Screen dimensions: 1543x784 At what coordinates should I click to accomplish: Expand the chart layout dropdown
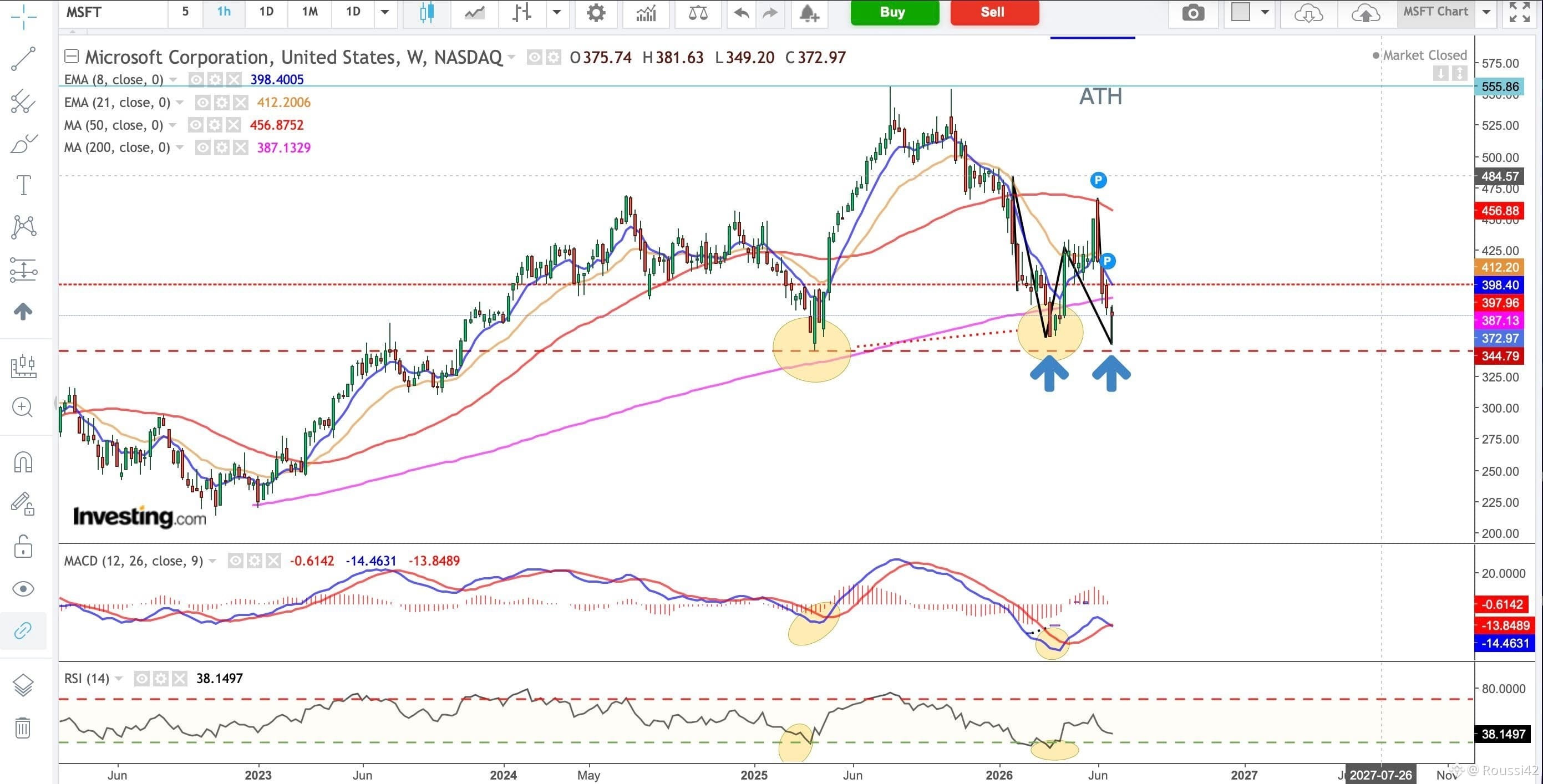(1265, 12)
